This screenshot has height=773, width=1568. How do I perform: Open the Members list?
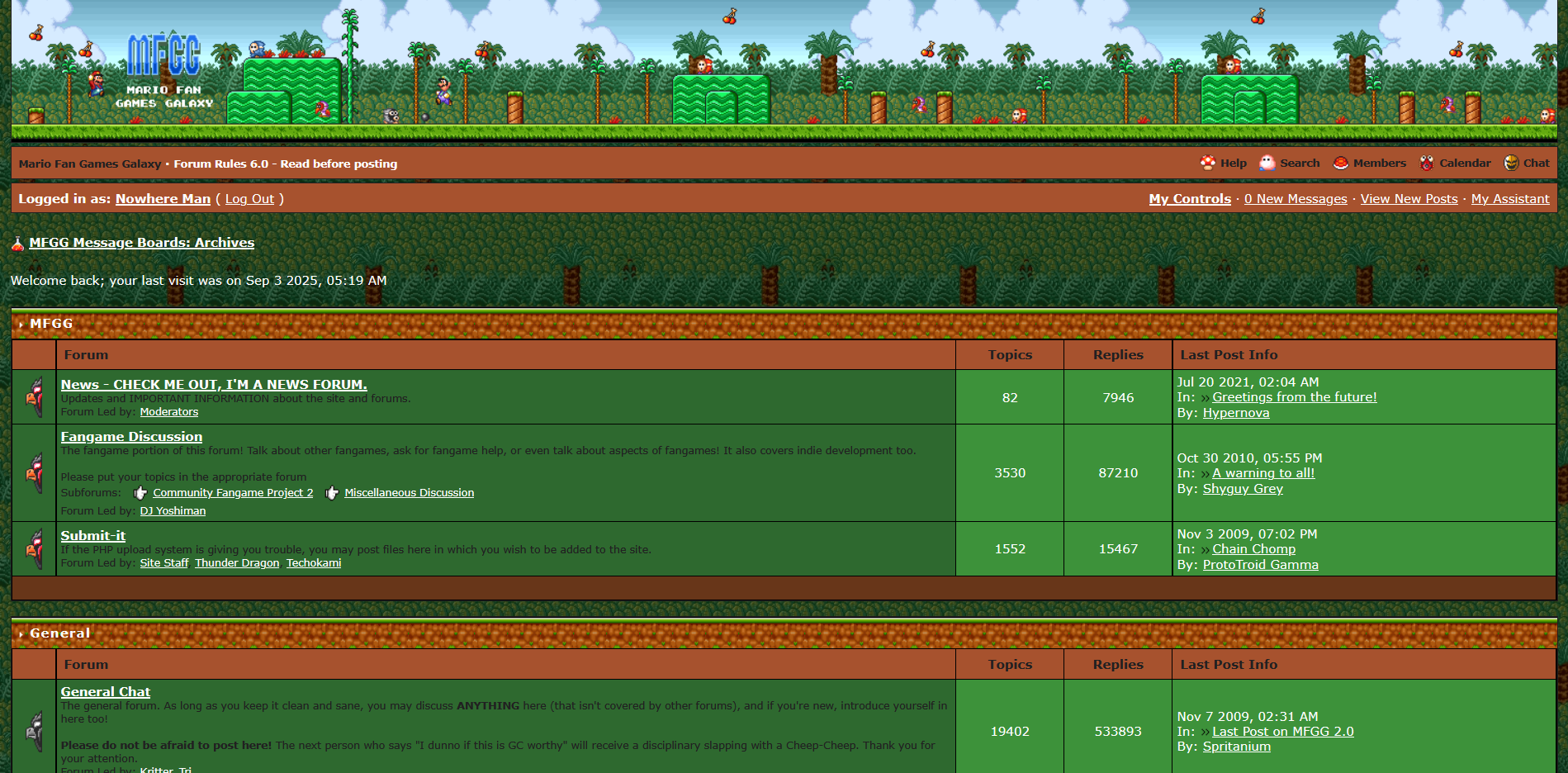[1380, 164]
